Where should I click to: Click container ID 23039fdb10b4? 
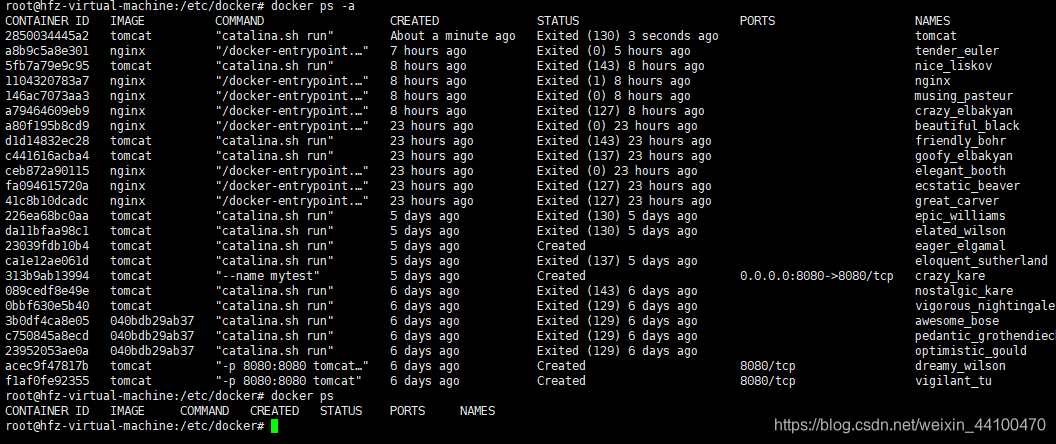pos(47,246)
